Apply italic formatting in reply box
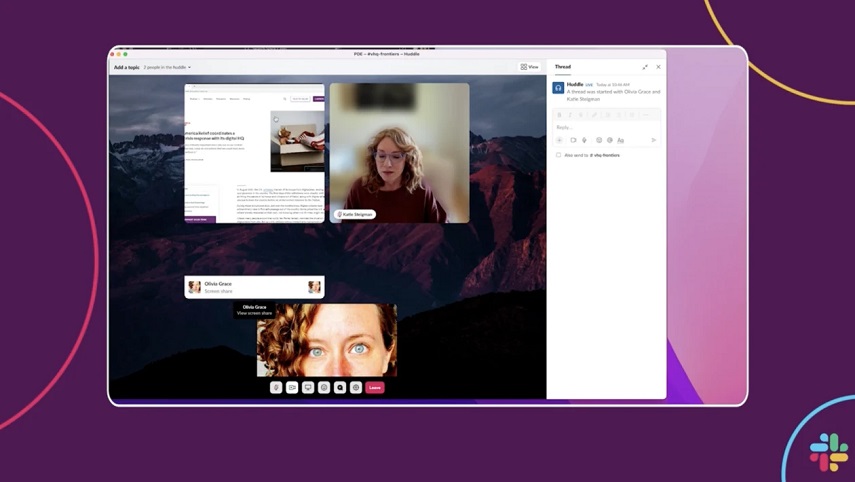855x482 pixels. coord(570,115)
